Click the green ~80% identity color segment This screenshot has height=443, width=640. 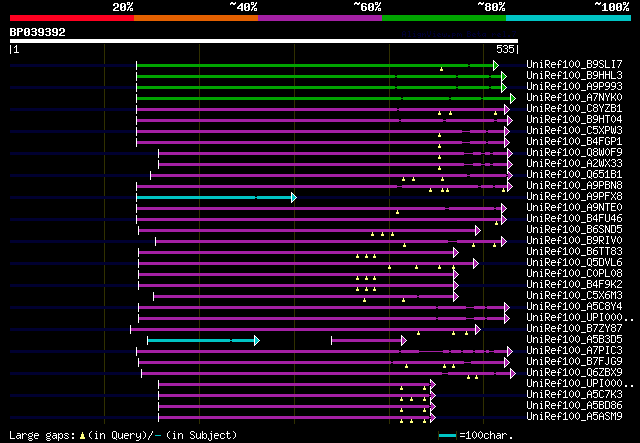(x=444, y=18)
